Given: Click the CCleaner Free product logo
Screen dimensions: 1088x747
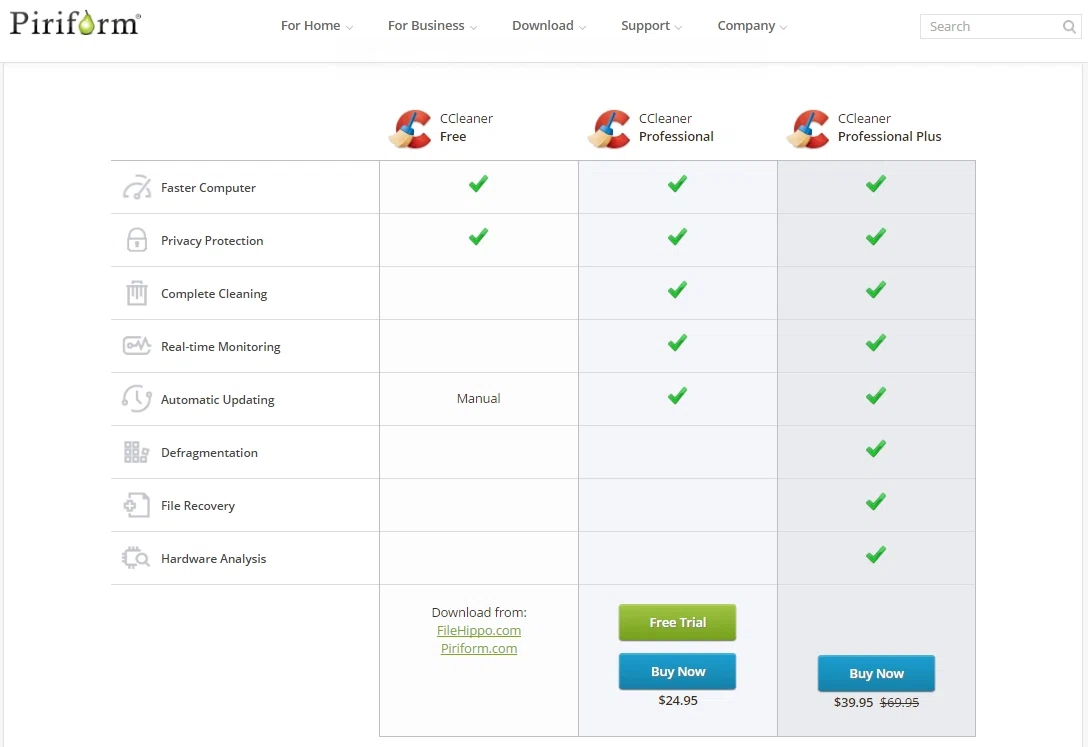Looking at the screenshot, I should [x=411, y=128].
